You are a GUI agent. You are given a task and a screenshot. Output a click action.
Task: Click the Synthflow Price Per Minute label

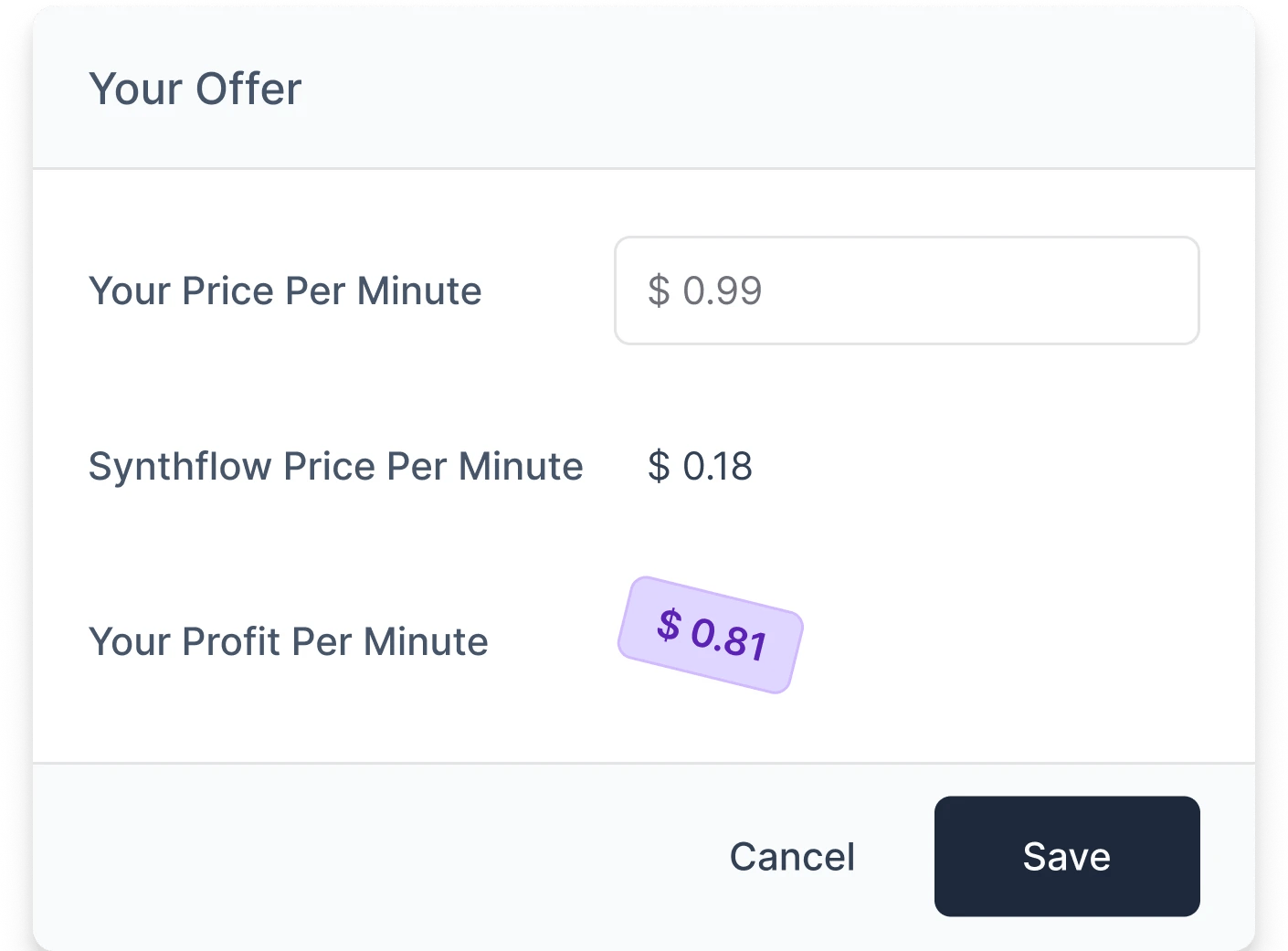point(335,466)
